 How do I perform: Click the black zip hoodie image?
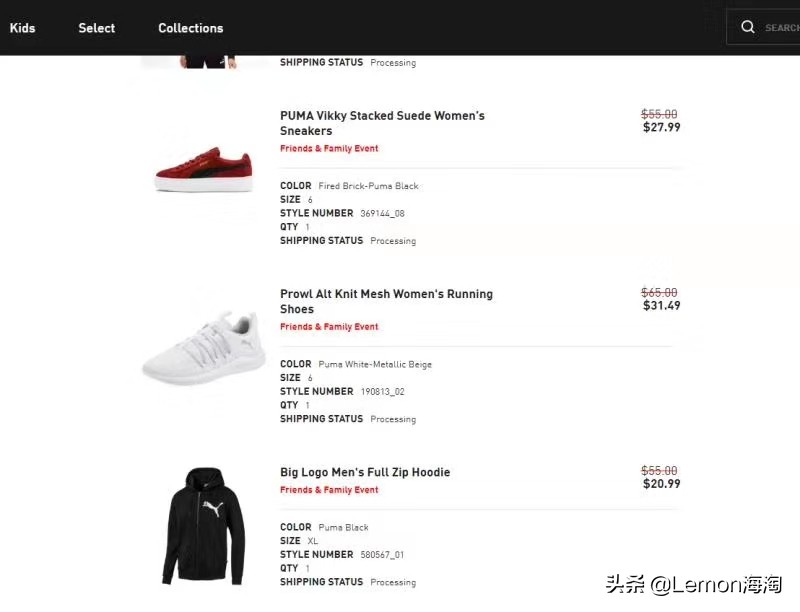pyautogui.click(x=204, y=525)
